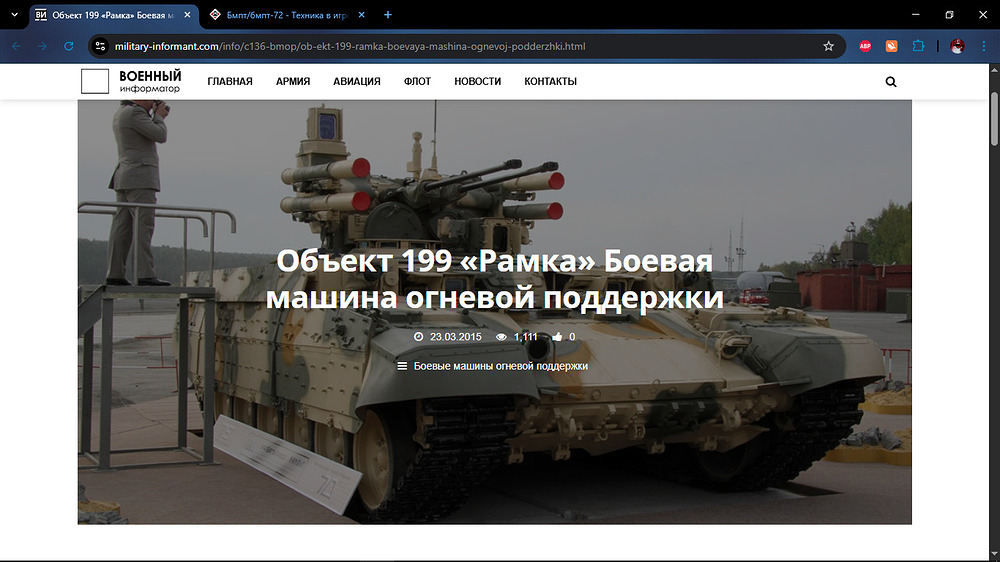
Task: Open the АВИАЦИЯ menu item
Action: coord(357,82)
